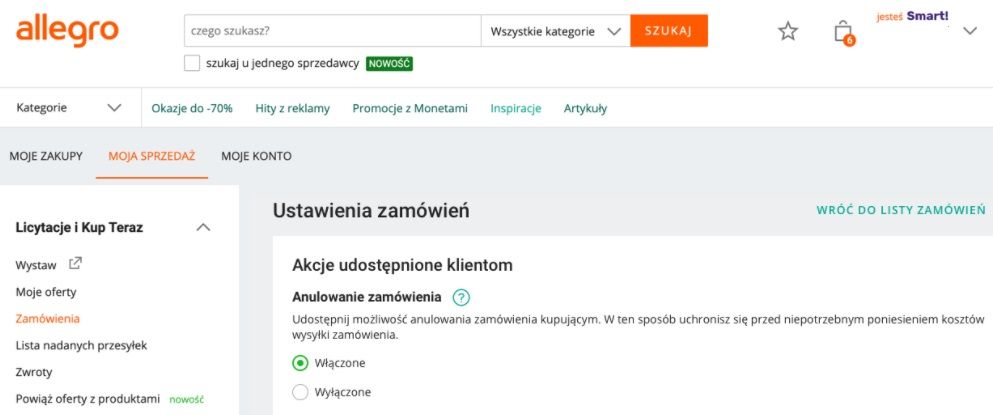This screenshot has width=993, height=415.
Task: Click the Allegro logo
Action: (67, 31)
